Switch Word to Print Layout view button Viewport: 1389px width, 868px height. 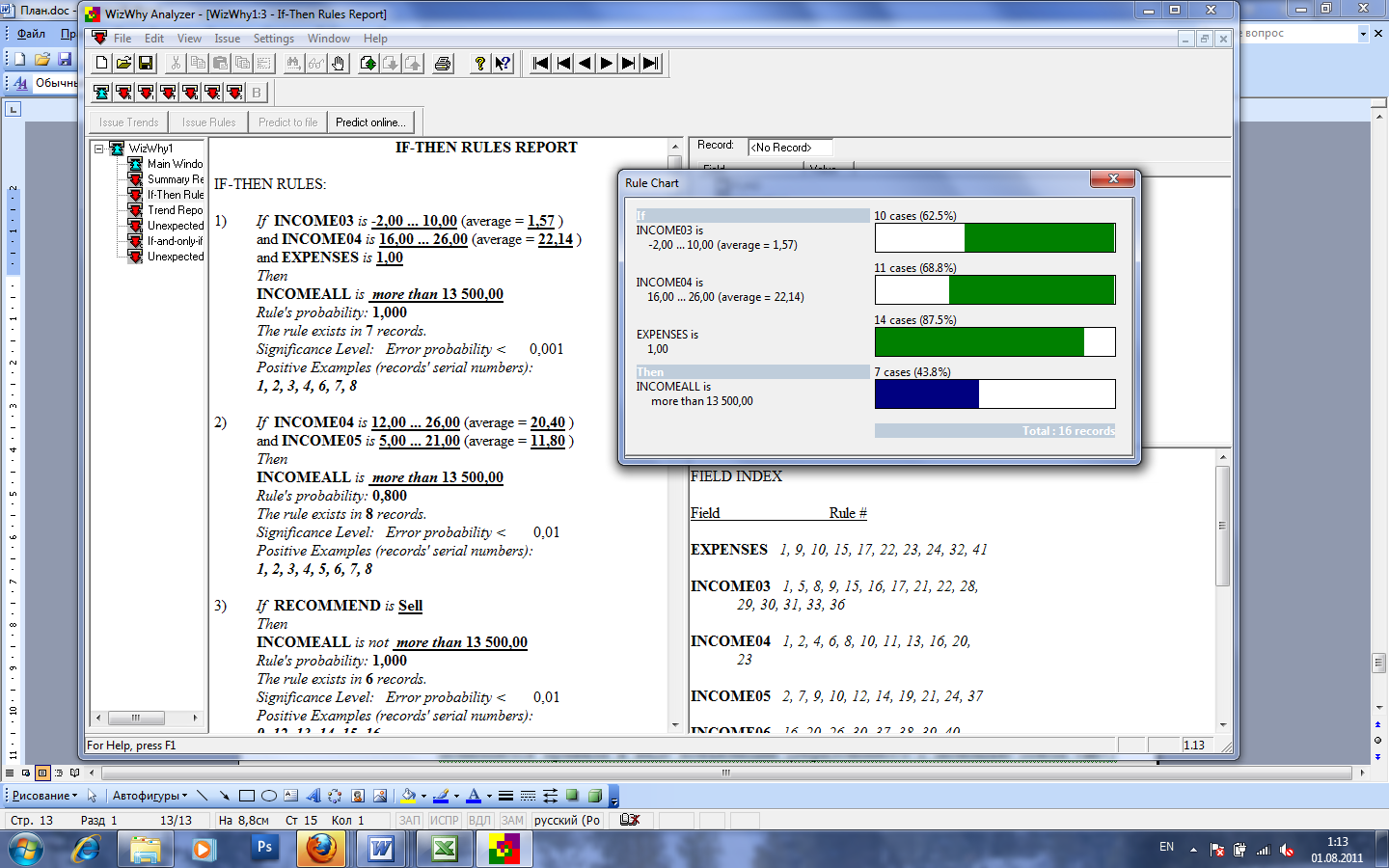pos(42,773)
